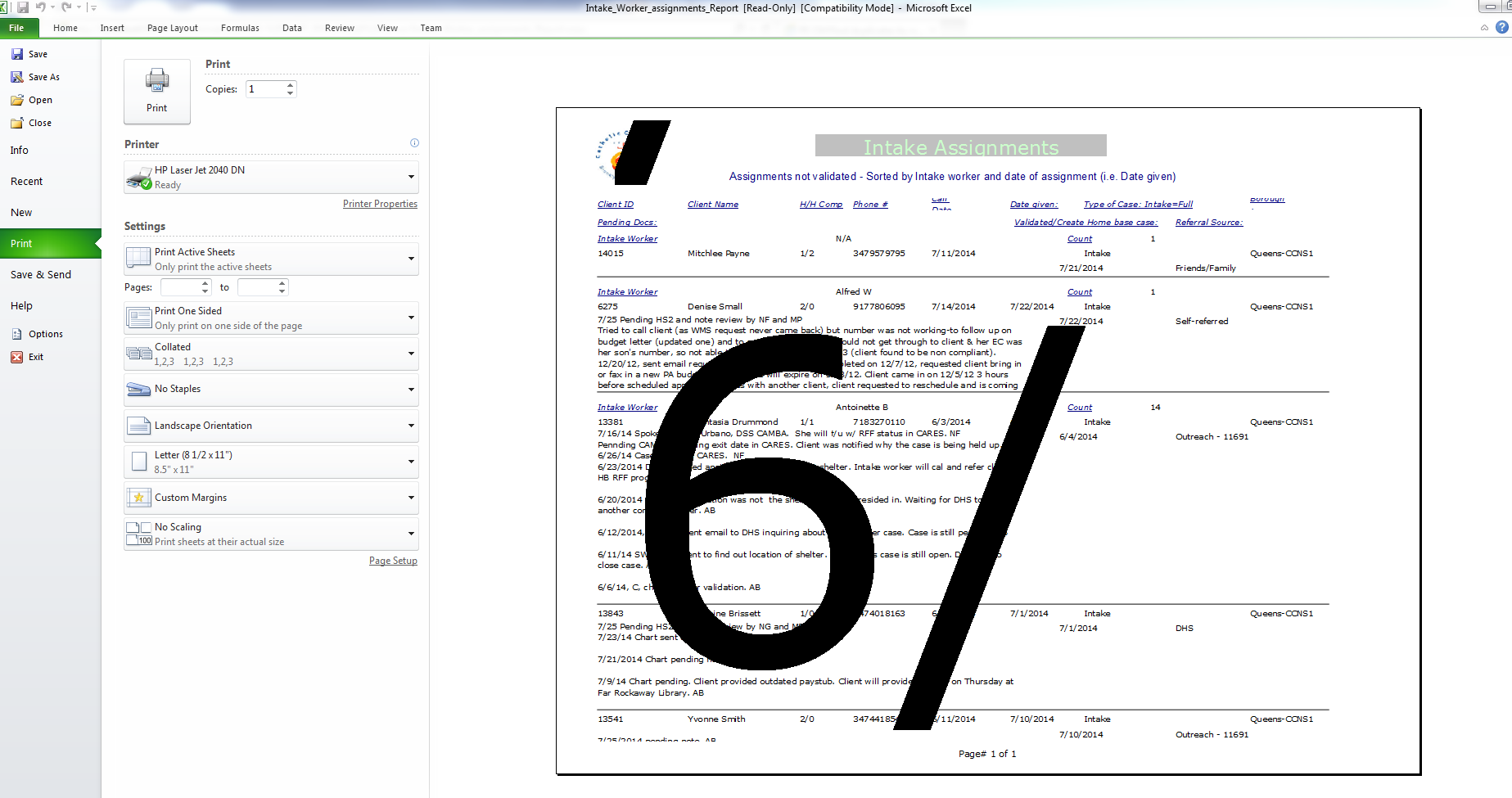Screen dimensions: 1512x798
Task: Switch to the Insert ribbon tab
Action: click(x=112, y=28)
